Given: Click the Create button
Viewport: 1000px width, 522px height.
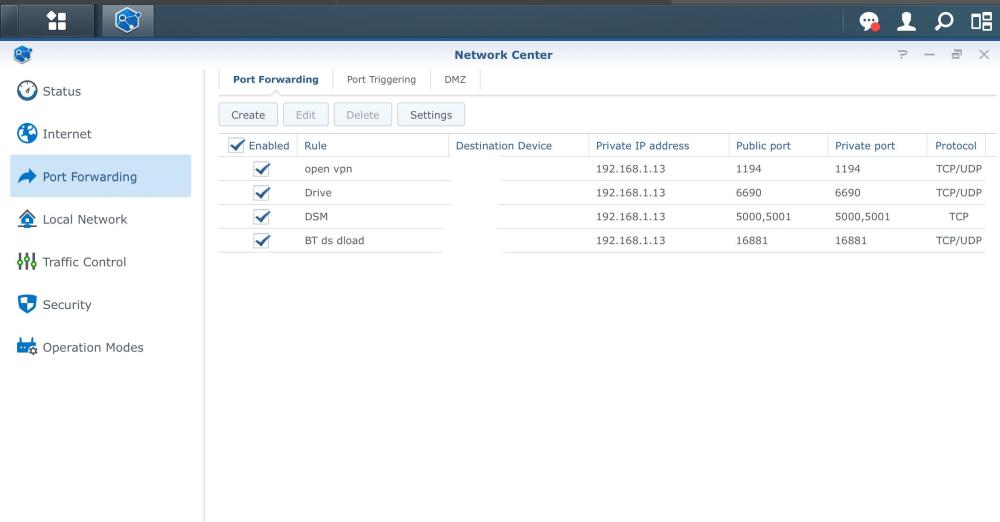Looking at the screenshot, I should click(x=248, y=115).
